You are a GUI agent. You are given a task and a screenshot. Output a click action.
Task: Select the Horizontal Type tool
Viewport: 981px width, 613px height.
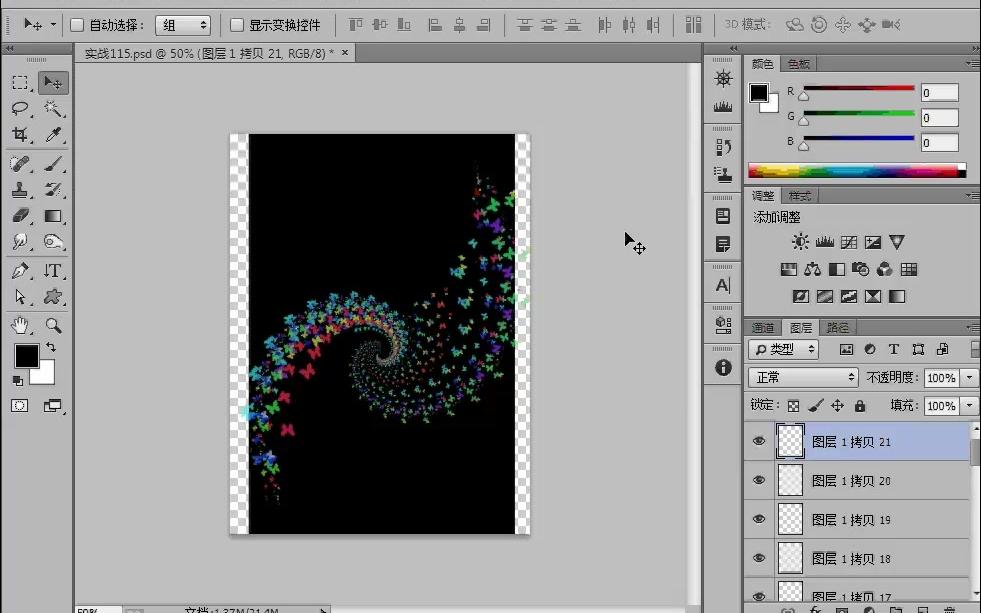tap(52, 271)
